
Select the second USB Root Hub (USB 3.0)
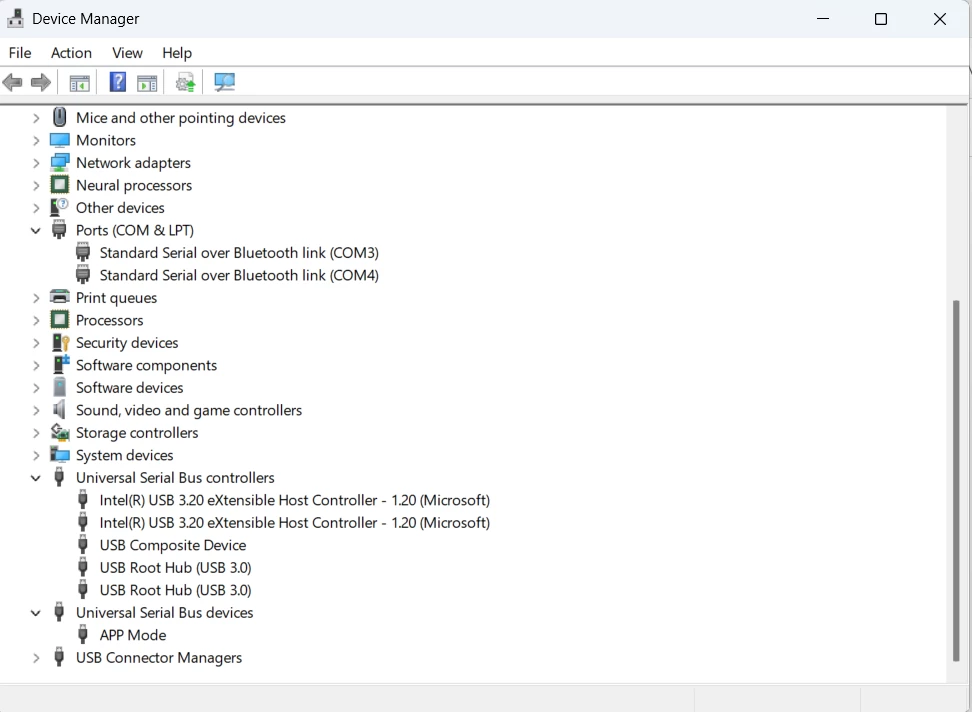(x=175, y=590)
